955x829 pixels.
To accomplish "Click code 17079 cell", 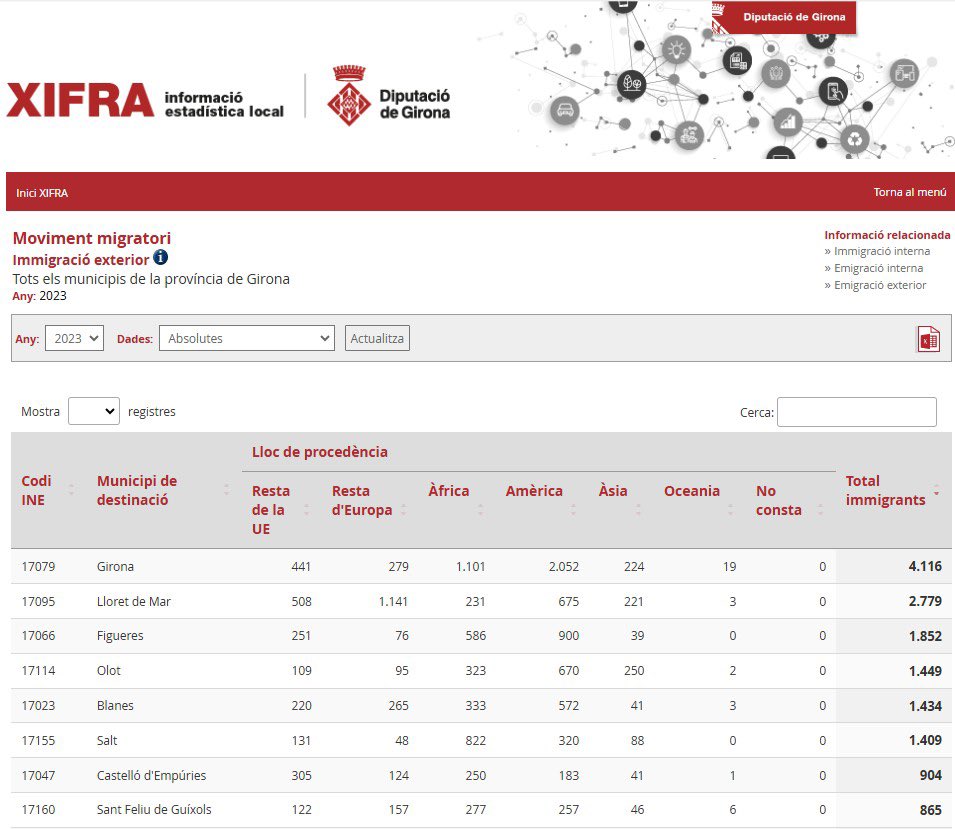I will (38, 566).
